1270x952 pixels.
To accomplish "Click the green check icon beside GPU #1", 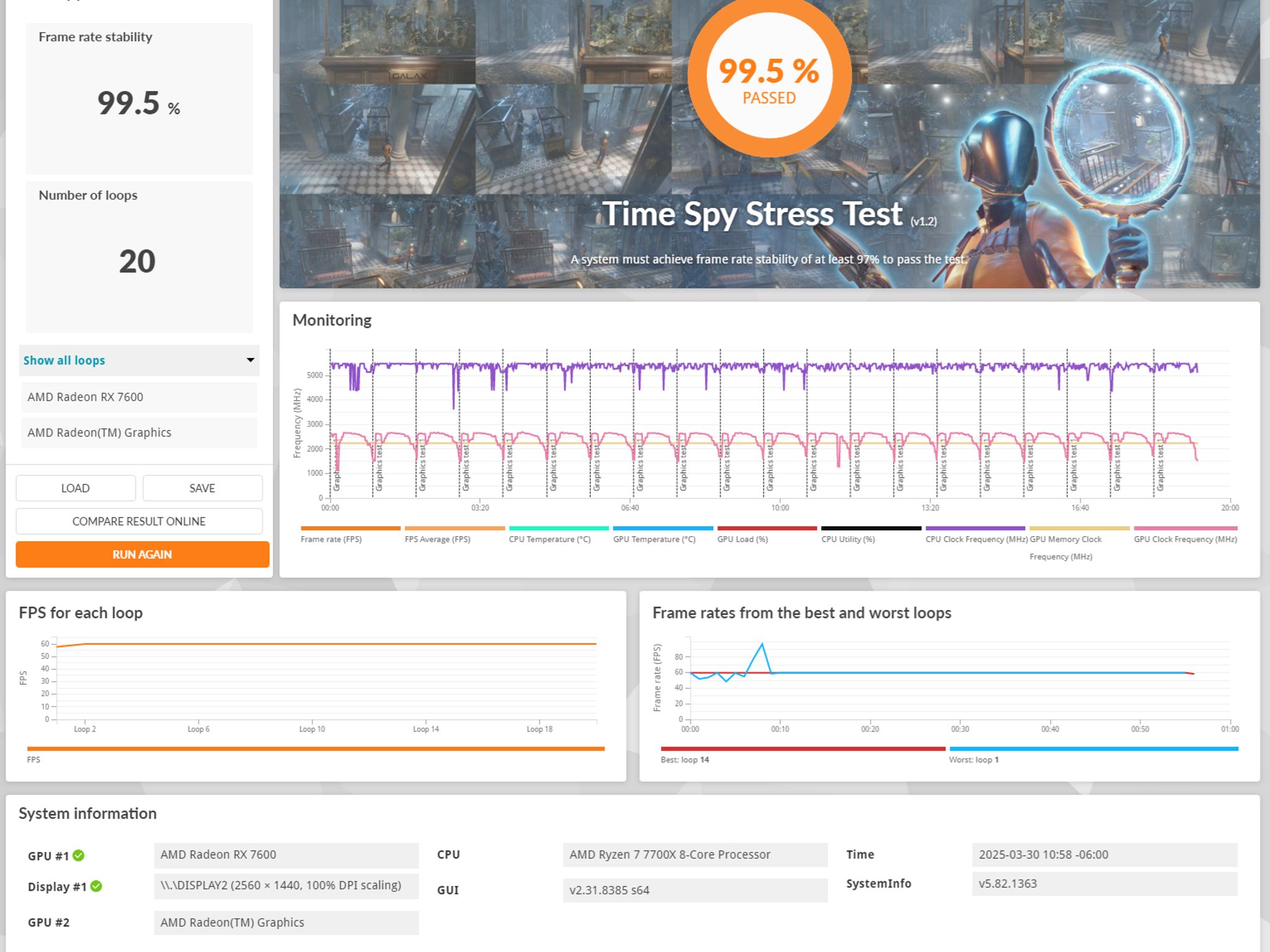I will [x=79, y=855].
